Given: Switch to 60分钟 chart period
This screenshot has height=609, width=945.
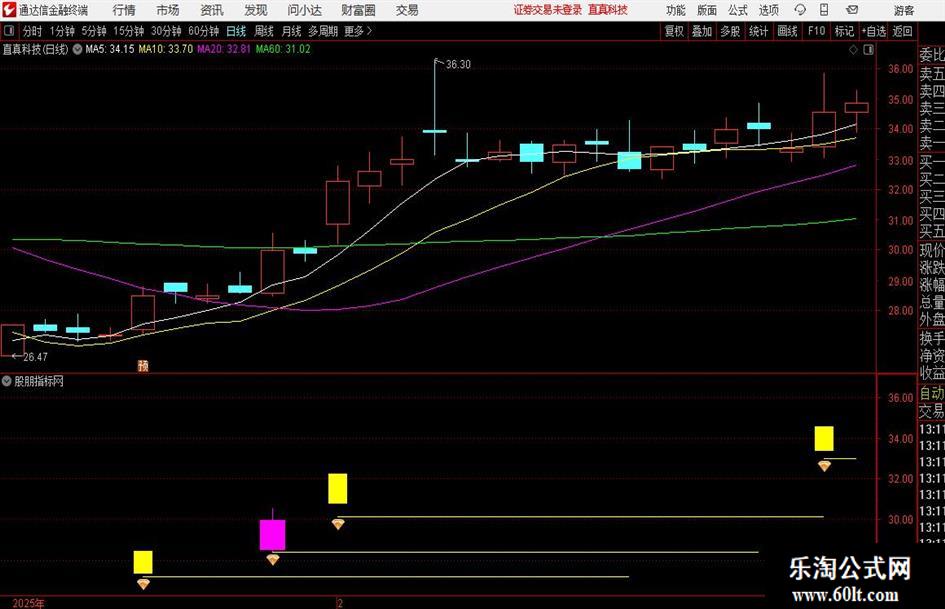Looking at the screenshot, I should point(204,31).
